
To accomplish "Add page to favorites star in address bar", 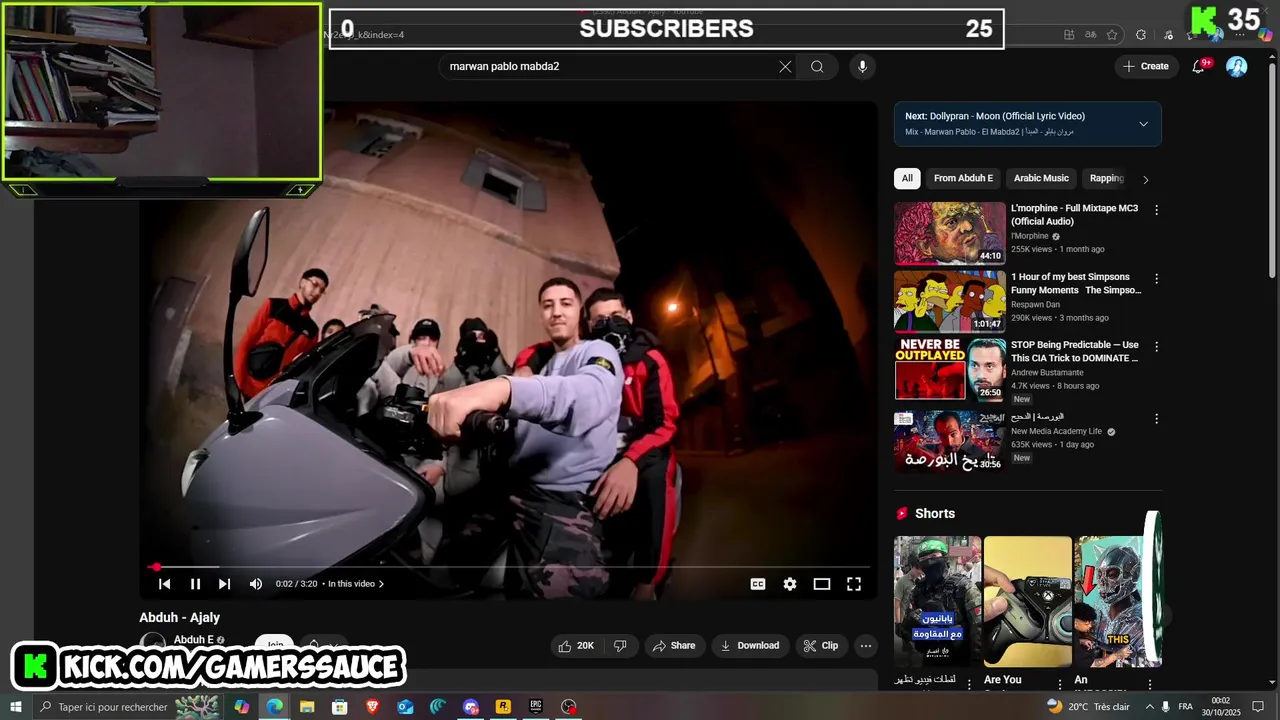I will point(1112,35).
